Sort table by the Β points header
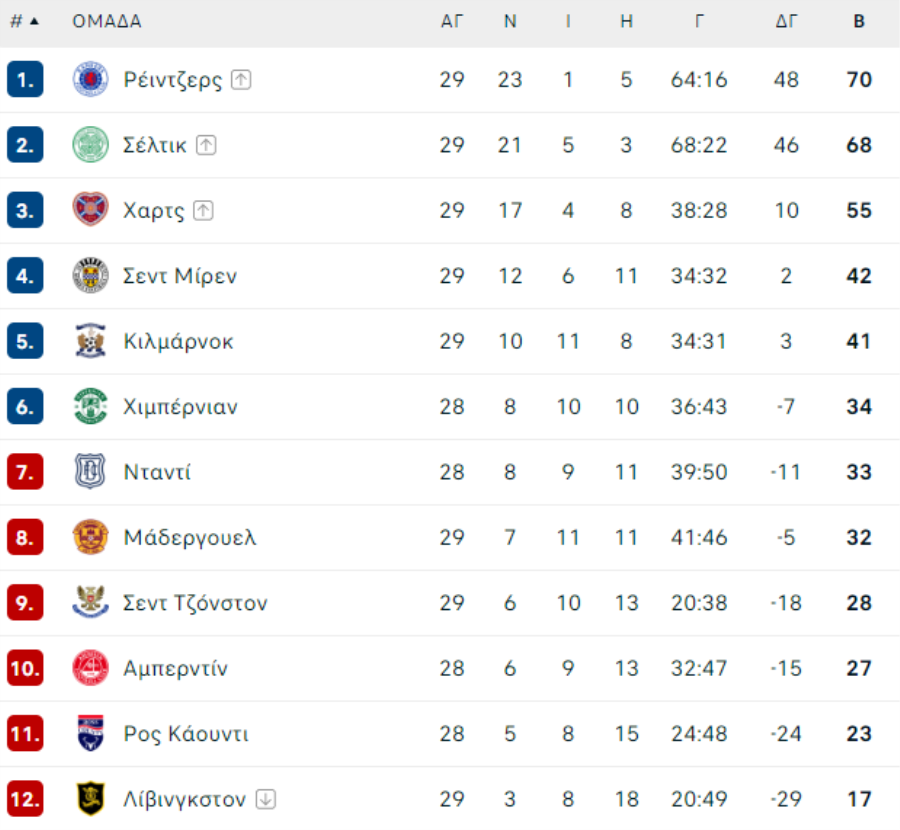This screenshot has height=830, width=900. click(859, 22)
